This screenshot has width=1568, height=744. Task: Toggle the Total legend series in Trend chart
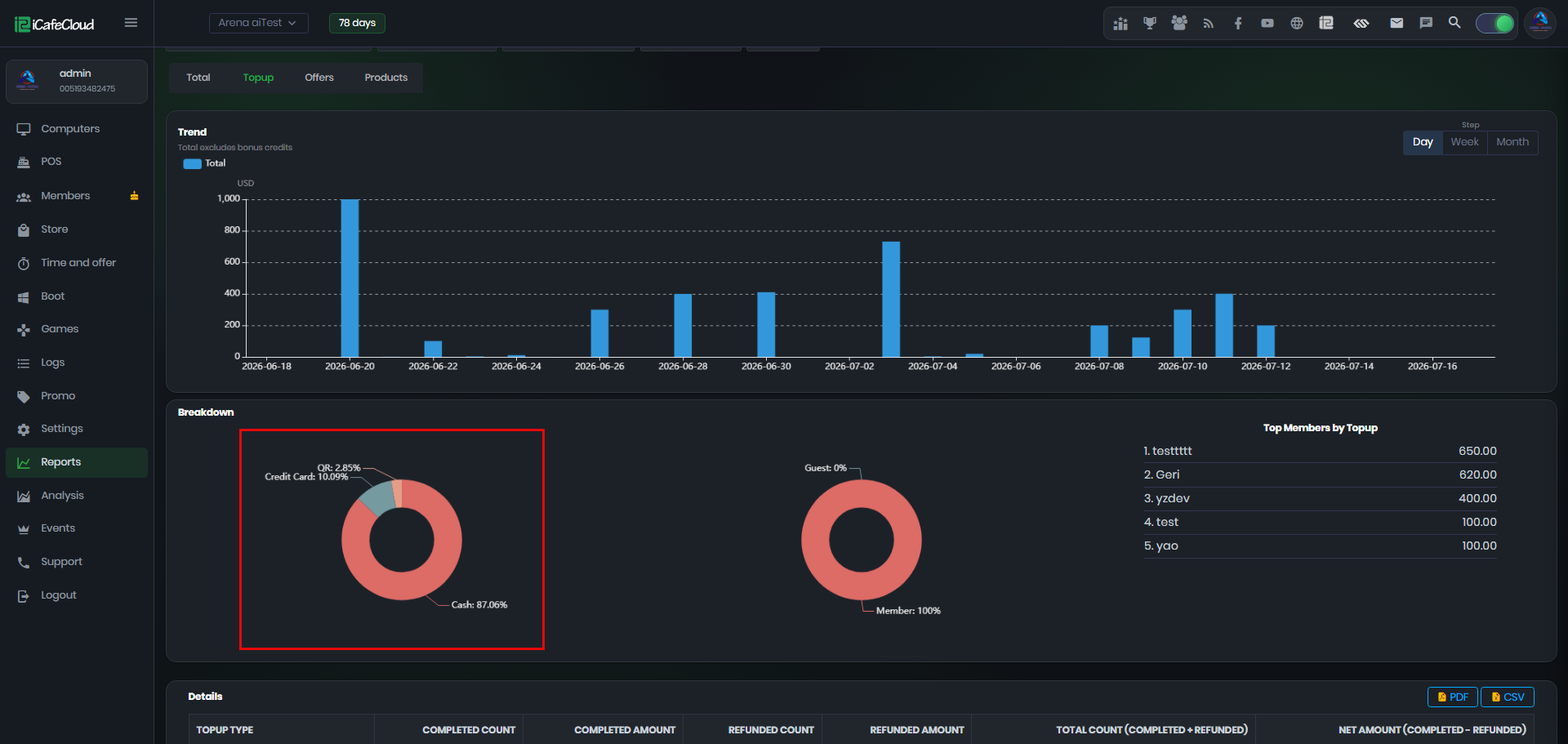(x=204, y=163)
